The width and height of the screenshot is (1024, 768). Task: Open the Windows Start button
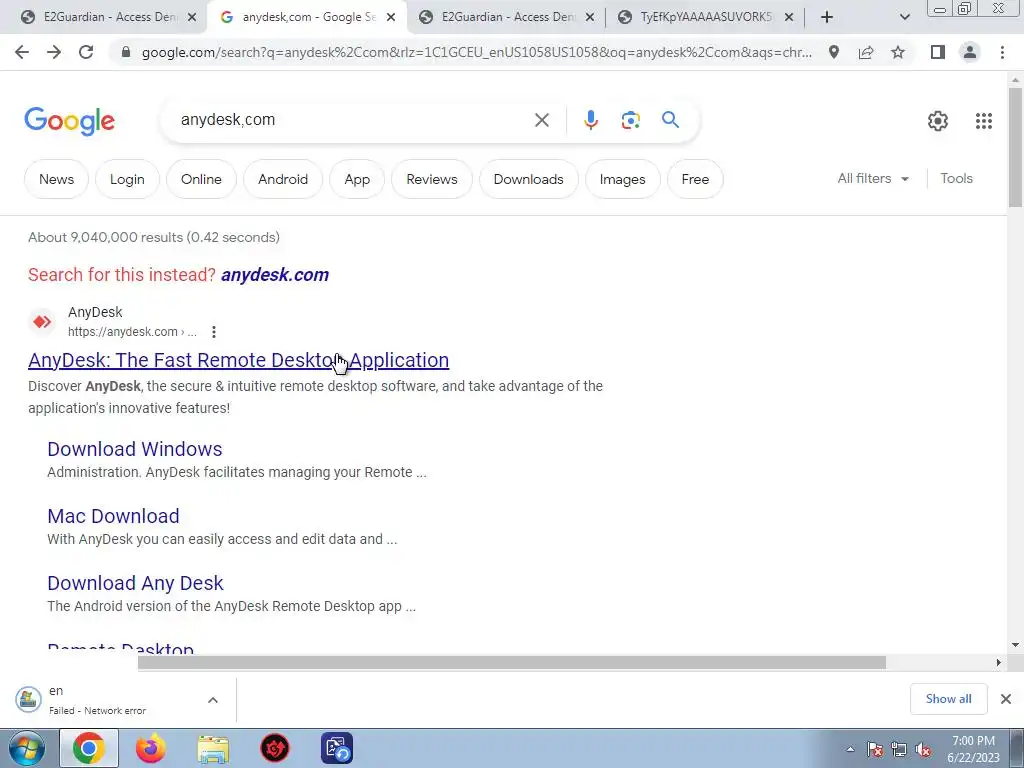tap(27, 748)
